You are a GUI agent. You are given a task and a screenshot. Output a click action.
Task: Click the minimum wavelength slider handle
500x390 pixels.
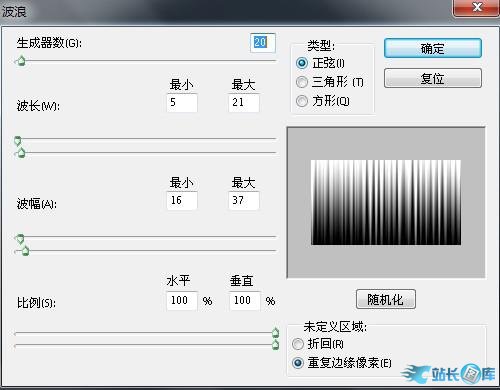point(18,141)
